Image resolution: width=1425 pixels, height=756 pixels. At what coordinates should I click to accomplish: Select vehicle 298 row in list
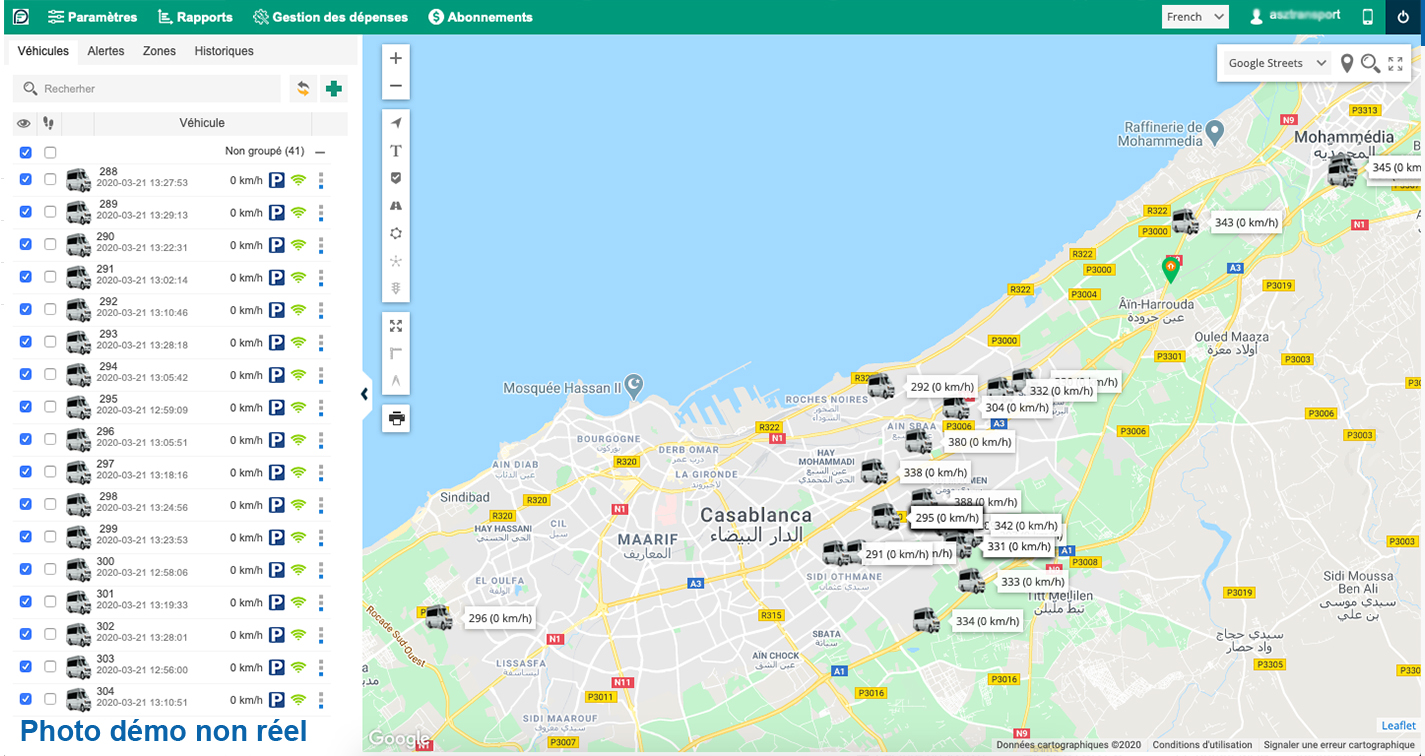click(x=172, y=505)
